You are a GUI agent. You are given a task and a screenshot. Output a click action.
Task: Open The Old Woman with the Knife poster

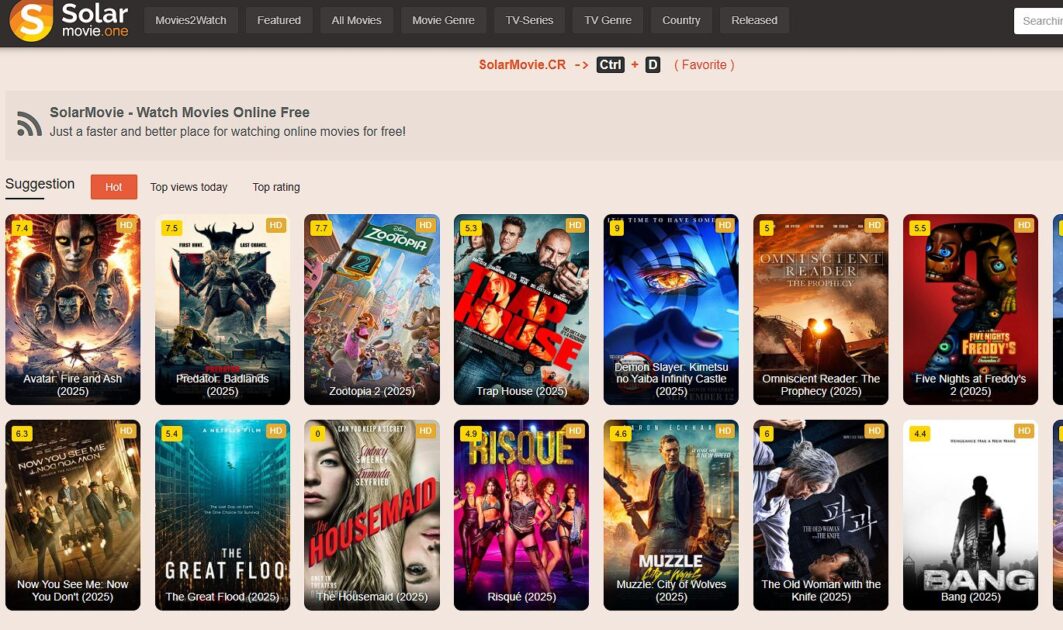[x=821, y=515]
